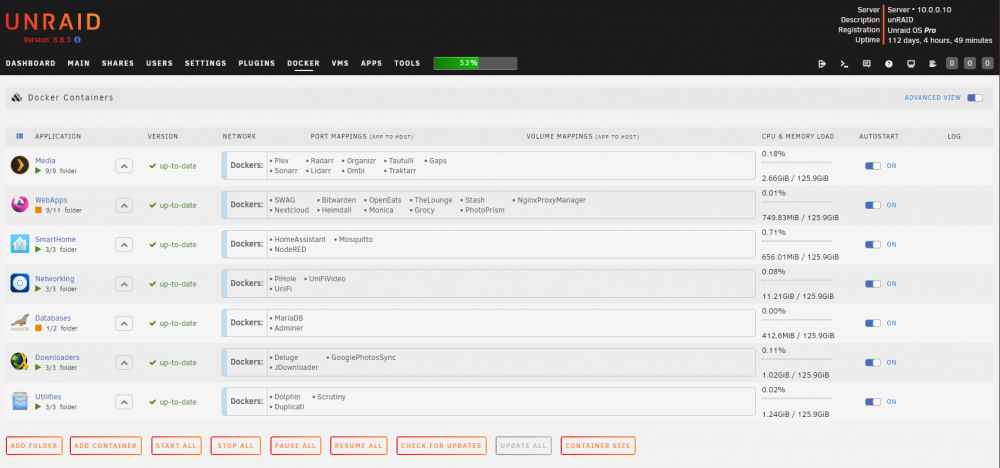This screenshot has width=1000, height=468.
Task: Open the Apps tab
Action: click(x=371, y=64)
